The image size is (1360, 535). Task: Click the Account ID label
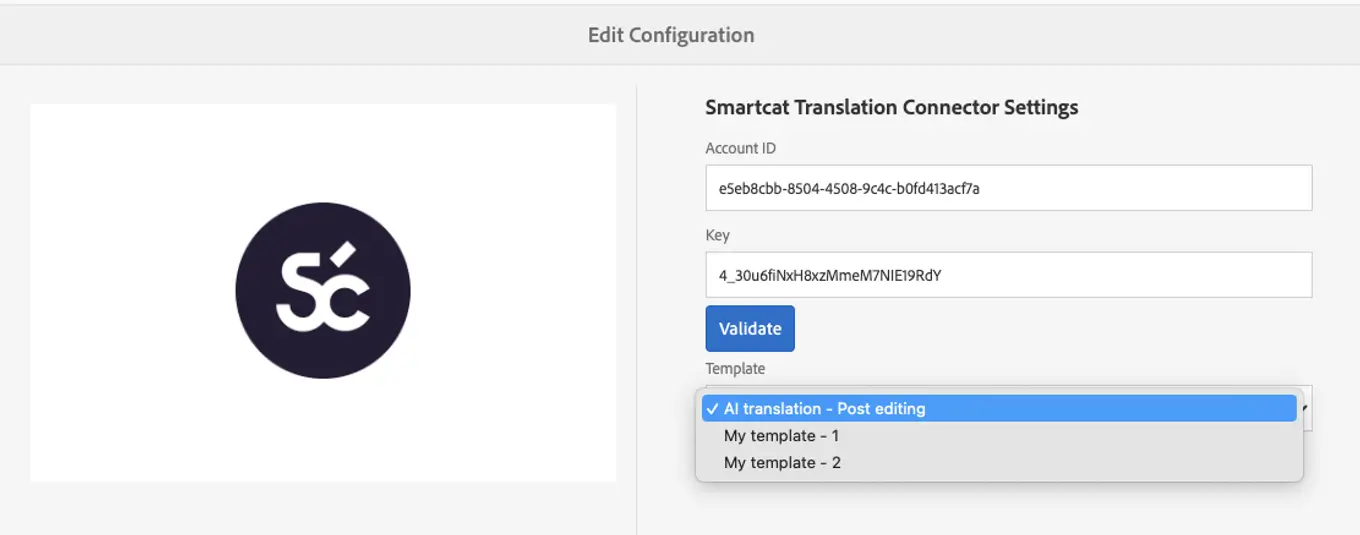pyautogui.click(x=741, y=148)
